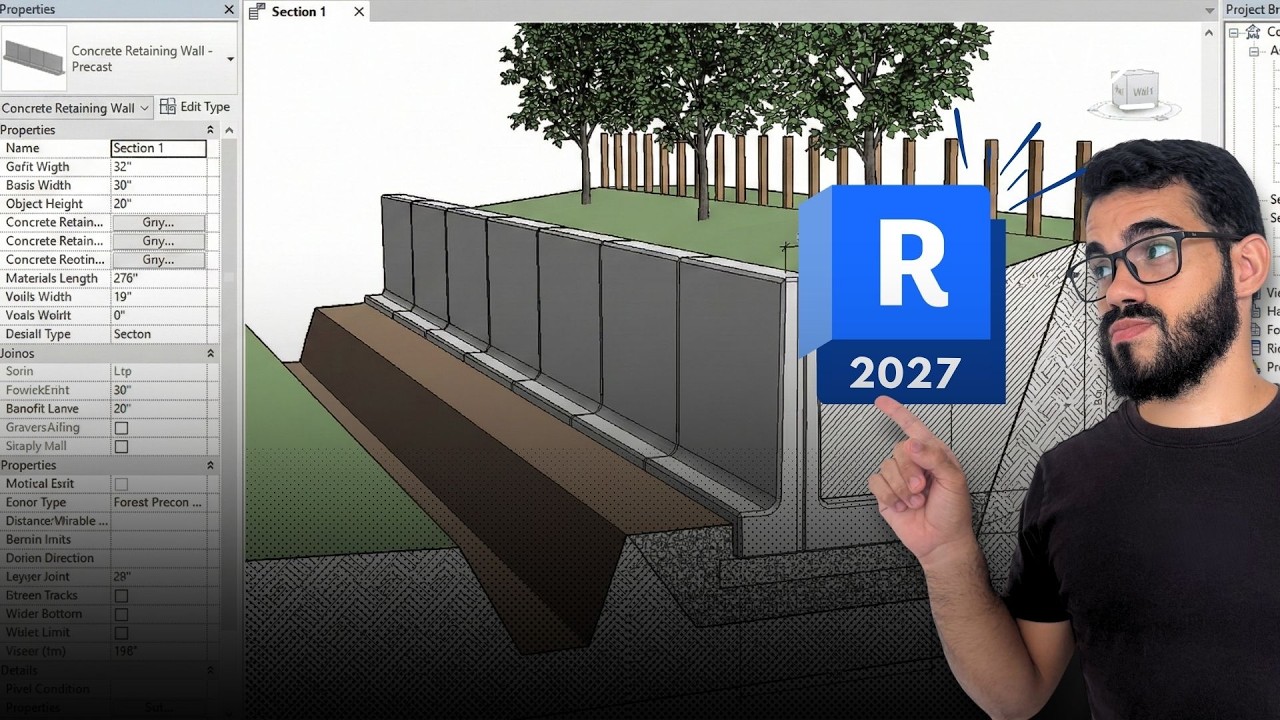Viewport: 1280px width, 720px height.
Task: Toggle the Motical Esrit checkbox
Action: [x=121, y=484]
